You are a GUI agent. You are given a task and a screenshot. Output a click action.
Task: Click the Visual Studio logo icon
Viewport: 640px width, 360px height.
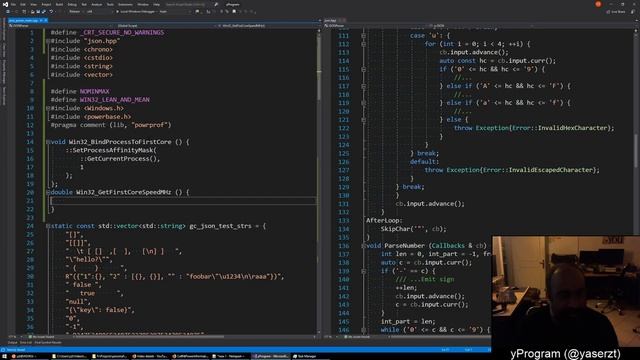coord(5,4)
